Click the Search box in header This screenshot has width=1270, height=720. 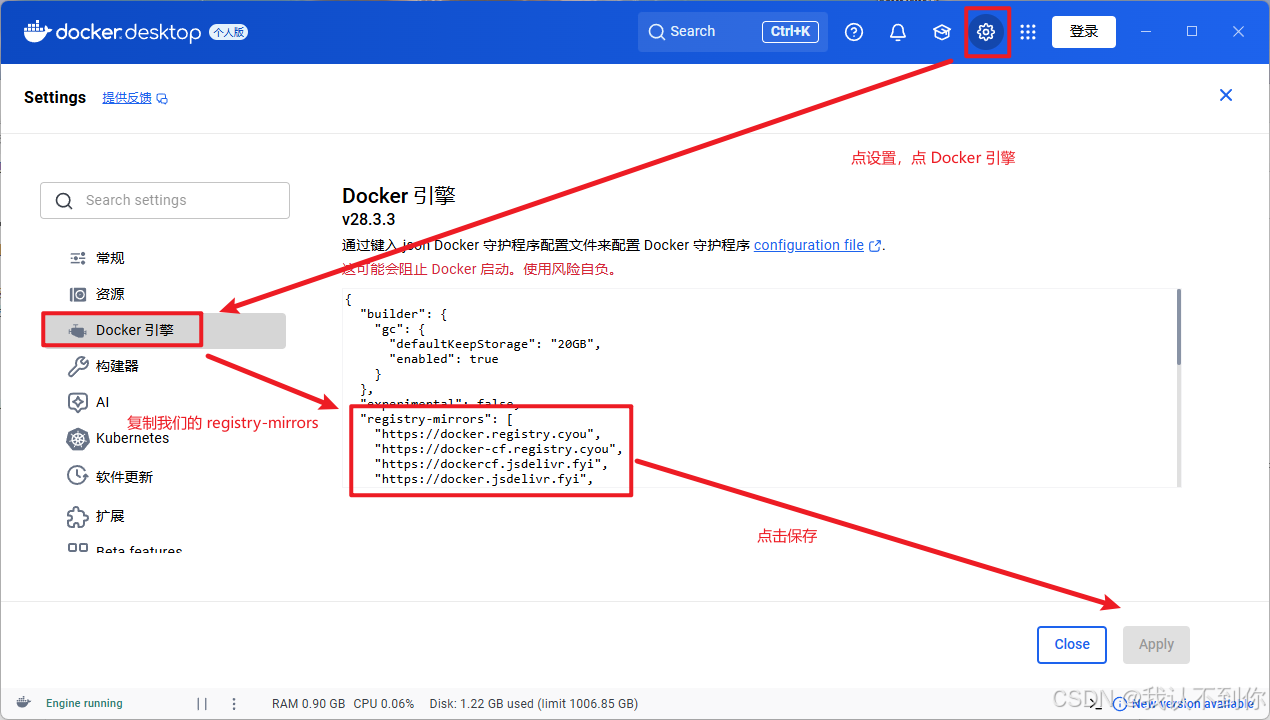(x=732, y=31)
